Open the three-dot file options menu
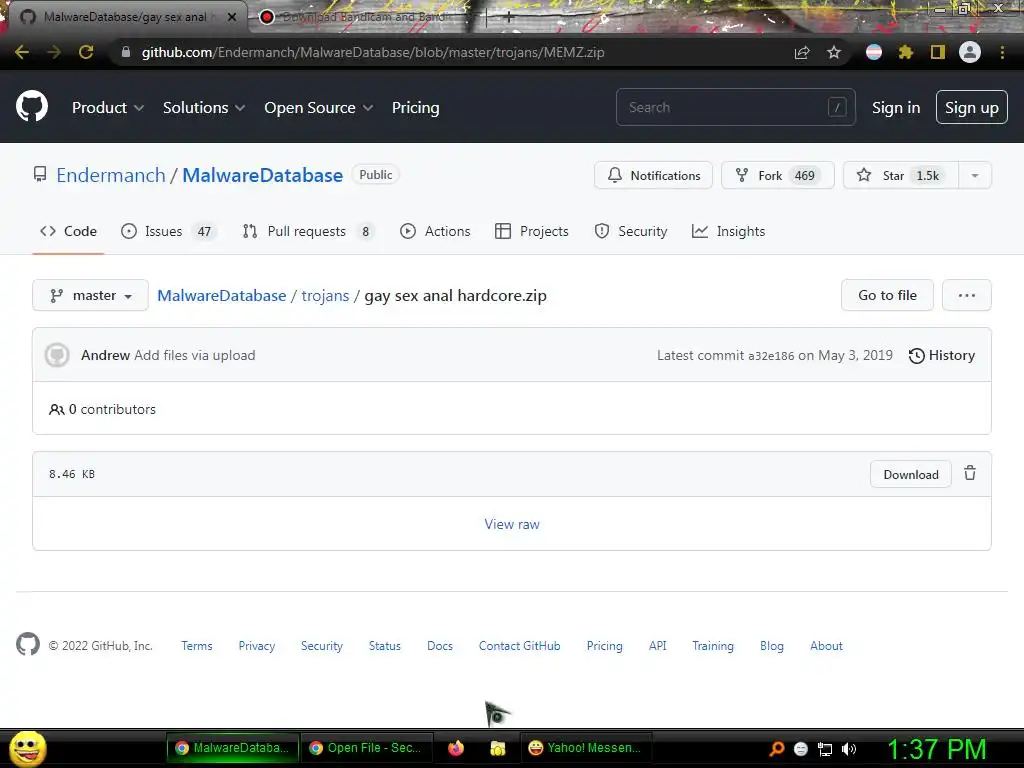Viewport: 1024px width, 768px height. coord(967,295)
